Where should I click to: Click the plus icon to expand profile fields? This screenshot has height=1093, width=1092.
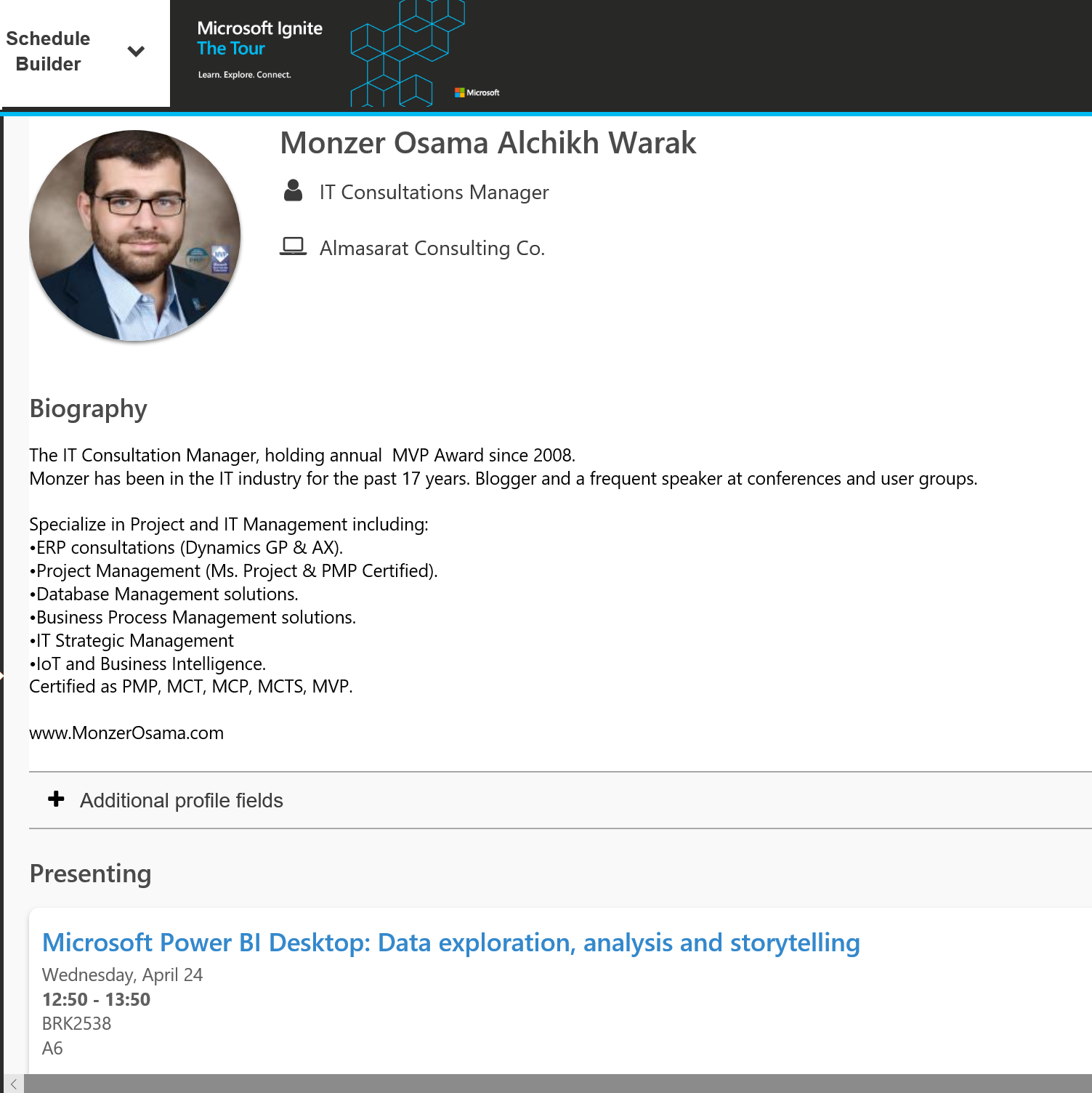(56, 799)
